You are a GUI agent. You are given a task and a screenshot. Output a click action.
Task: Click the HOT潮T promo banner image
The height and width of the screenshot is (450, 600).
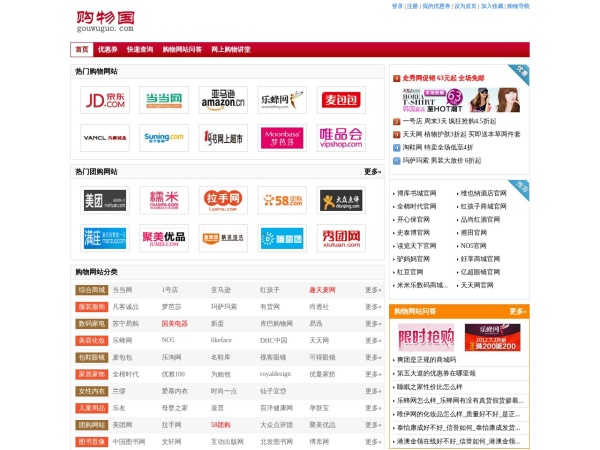[461, 100]
